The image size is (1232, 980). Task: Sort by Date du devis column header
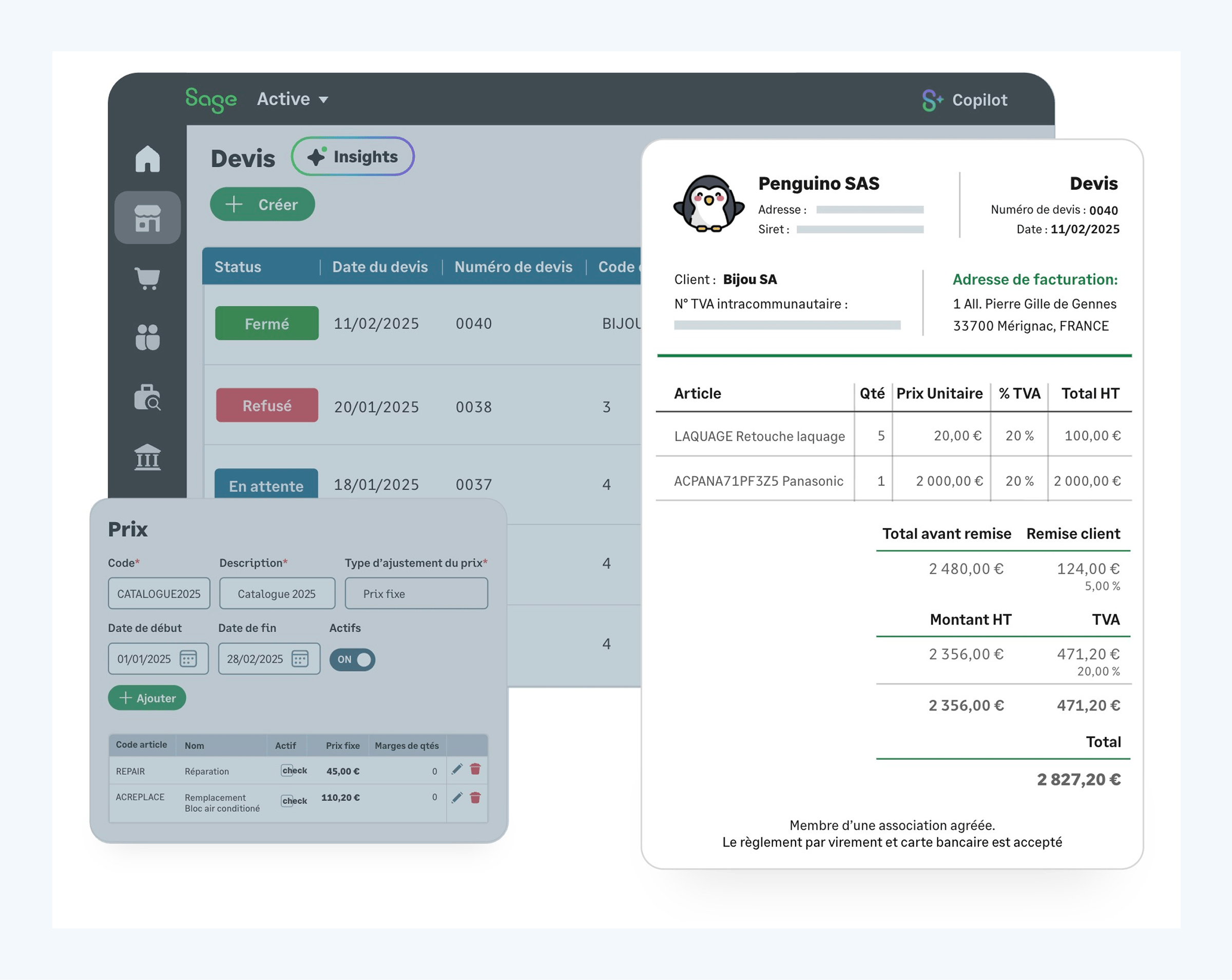380,267
